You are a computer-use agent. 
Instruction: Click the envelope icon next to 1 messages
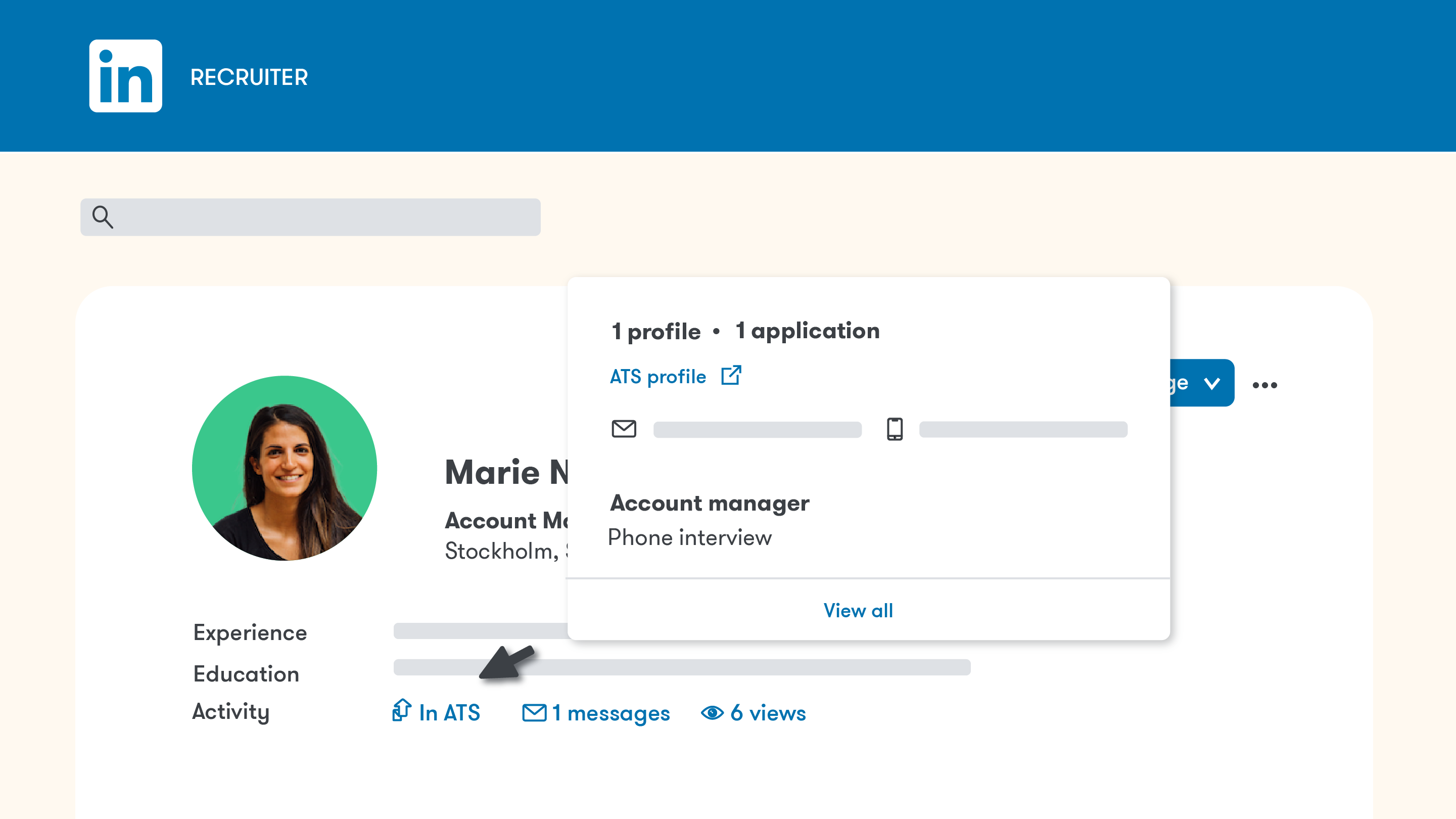point(534,713)
